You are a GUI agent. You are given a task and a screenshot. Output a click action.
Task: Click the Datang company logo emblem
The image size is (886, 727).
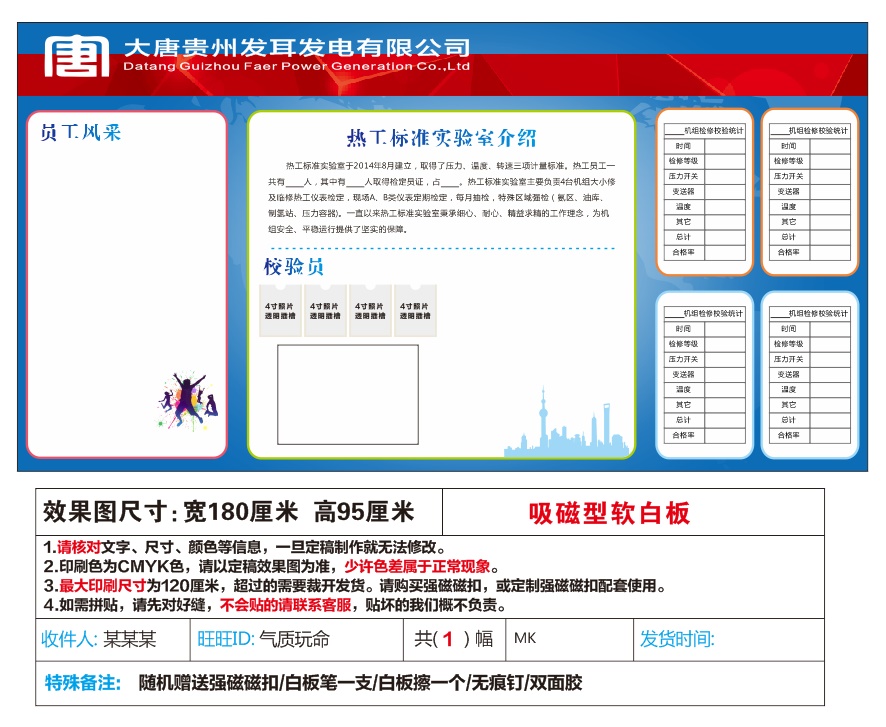pyautogui.click(x=77, y=56)
